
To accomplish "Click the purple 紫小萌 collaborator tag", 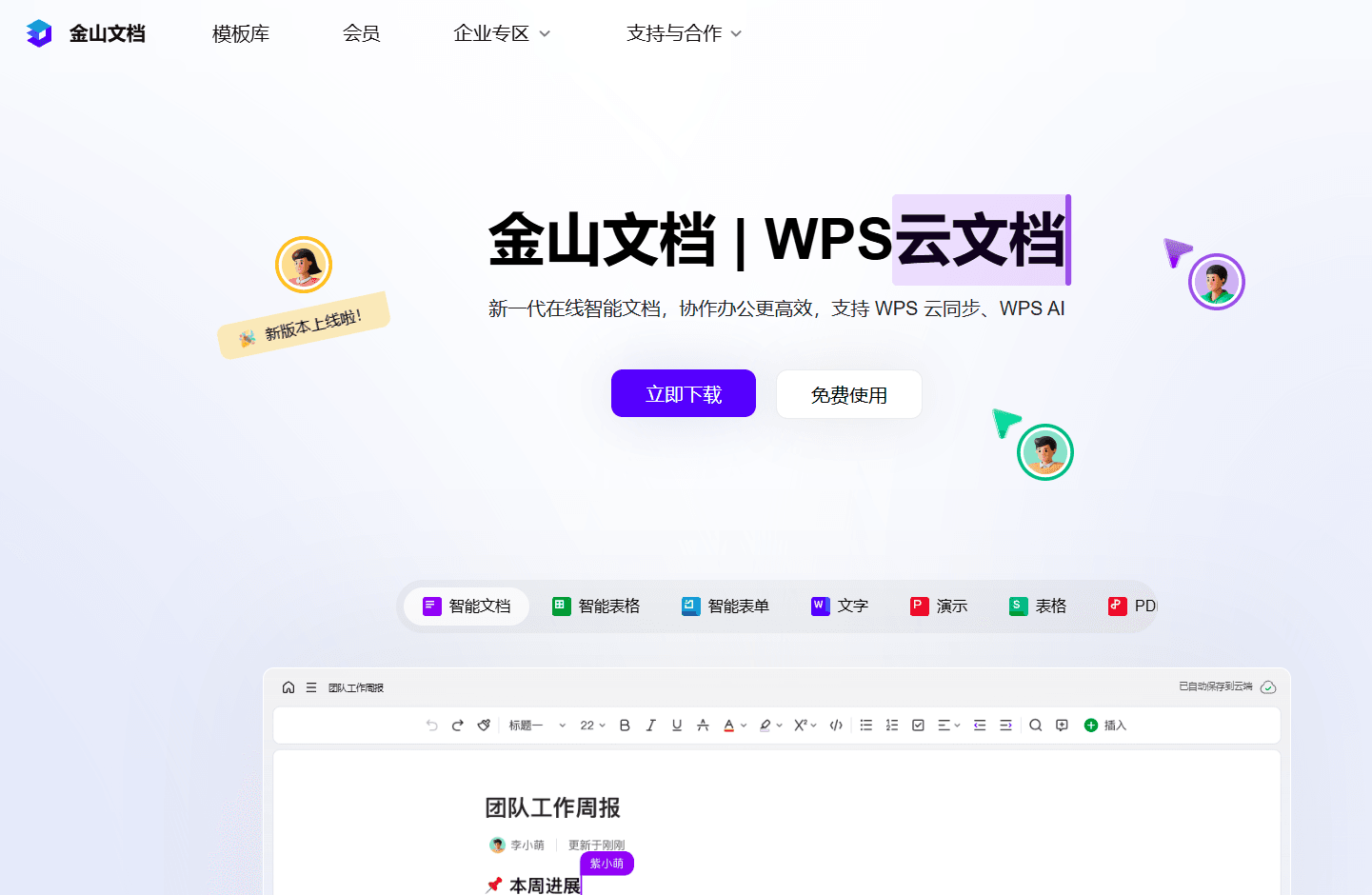I will coord(606,864).
